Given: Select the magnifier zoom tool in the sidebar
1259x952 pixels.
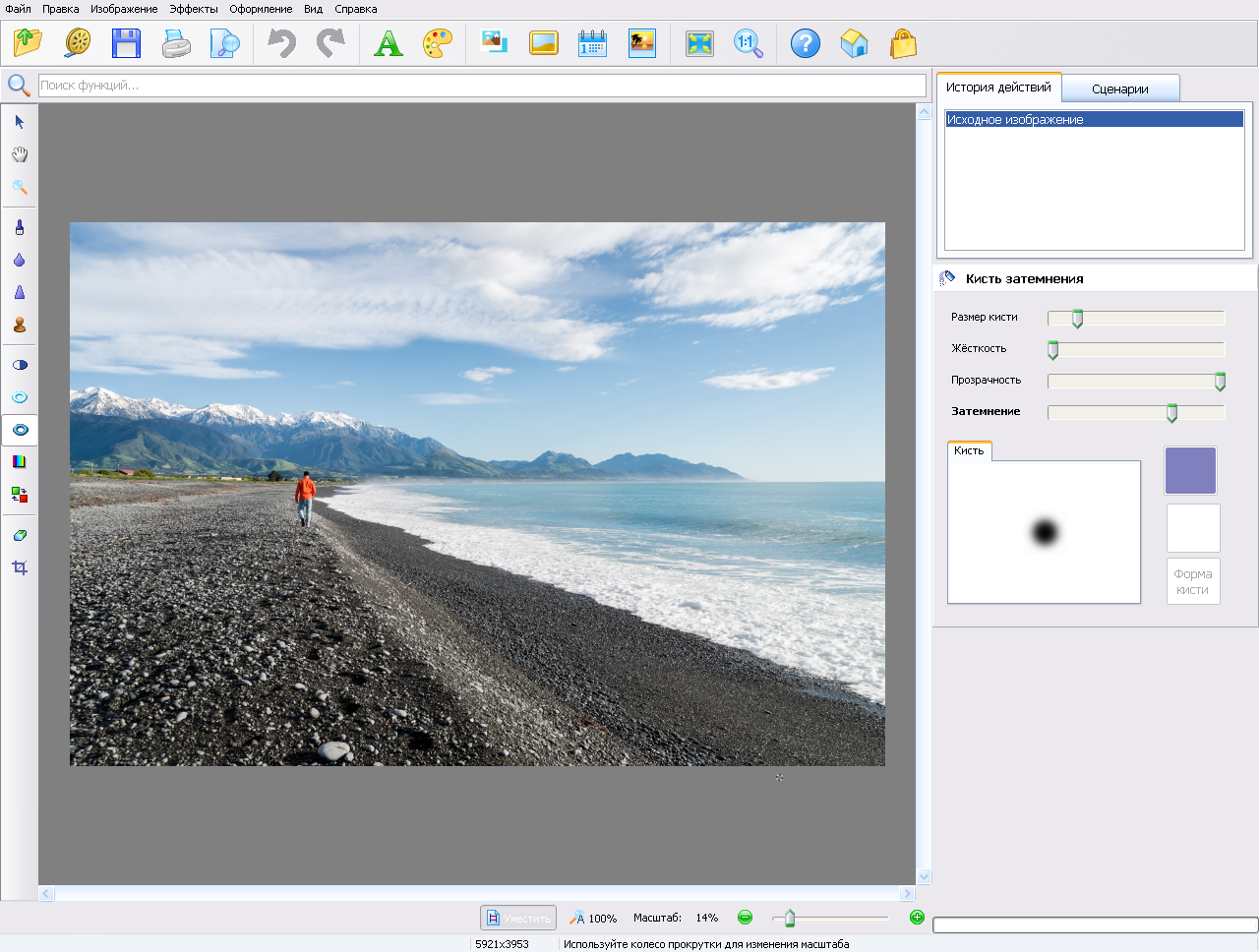Looking at the screenshot, I should (x=20, y=187).
